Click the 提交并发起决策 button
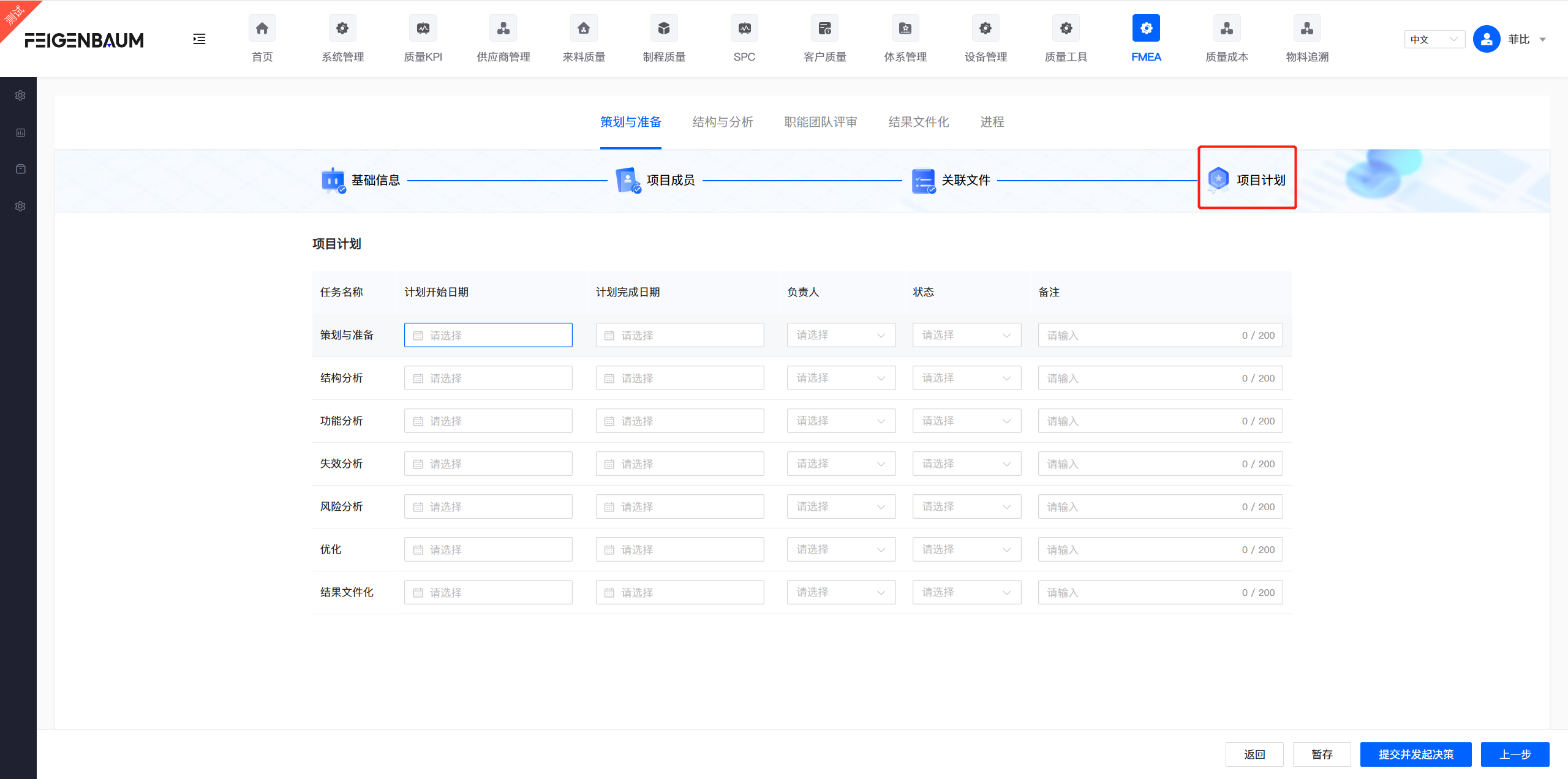The image size is (1568, 779). click(1415, 755)
